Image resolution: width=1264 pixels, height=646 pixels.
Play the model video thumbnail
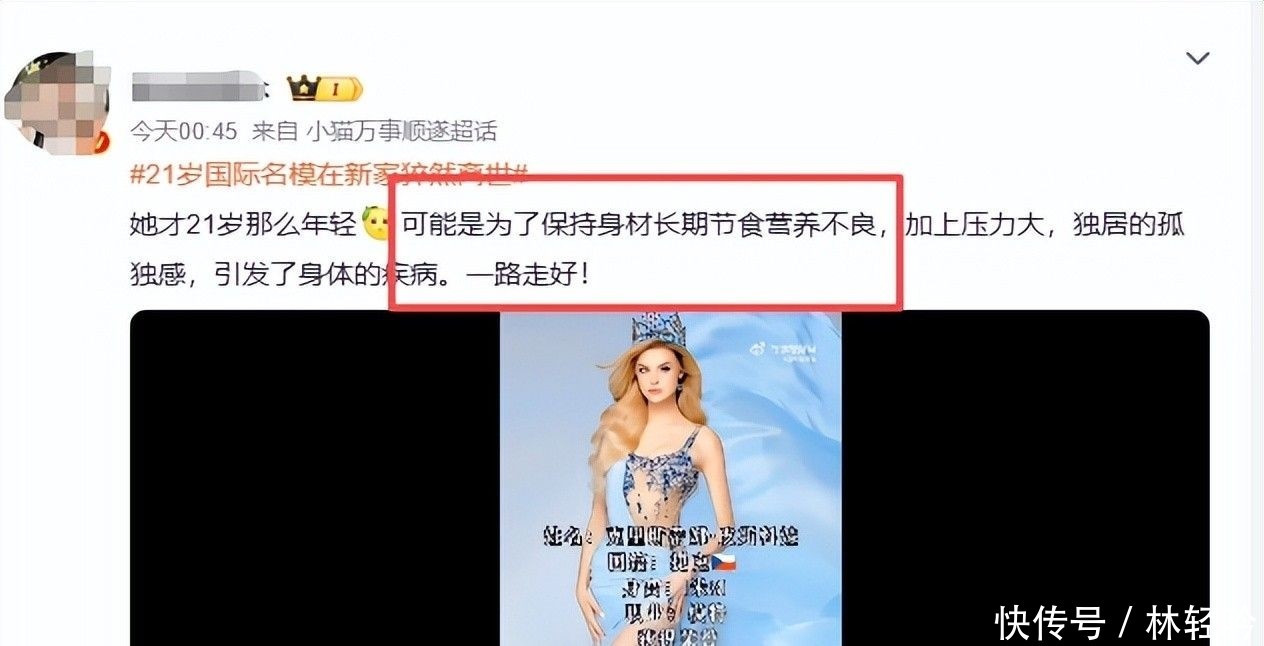pos(670,478)
